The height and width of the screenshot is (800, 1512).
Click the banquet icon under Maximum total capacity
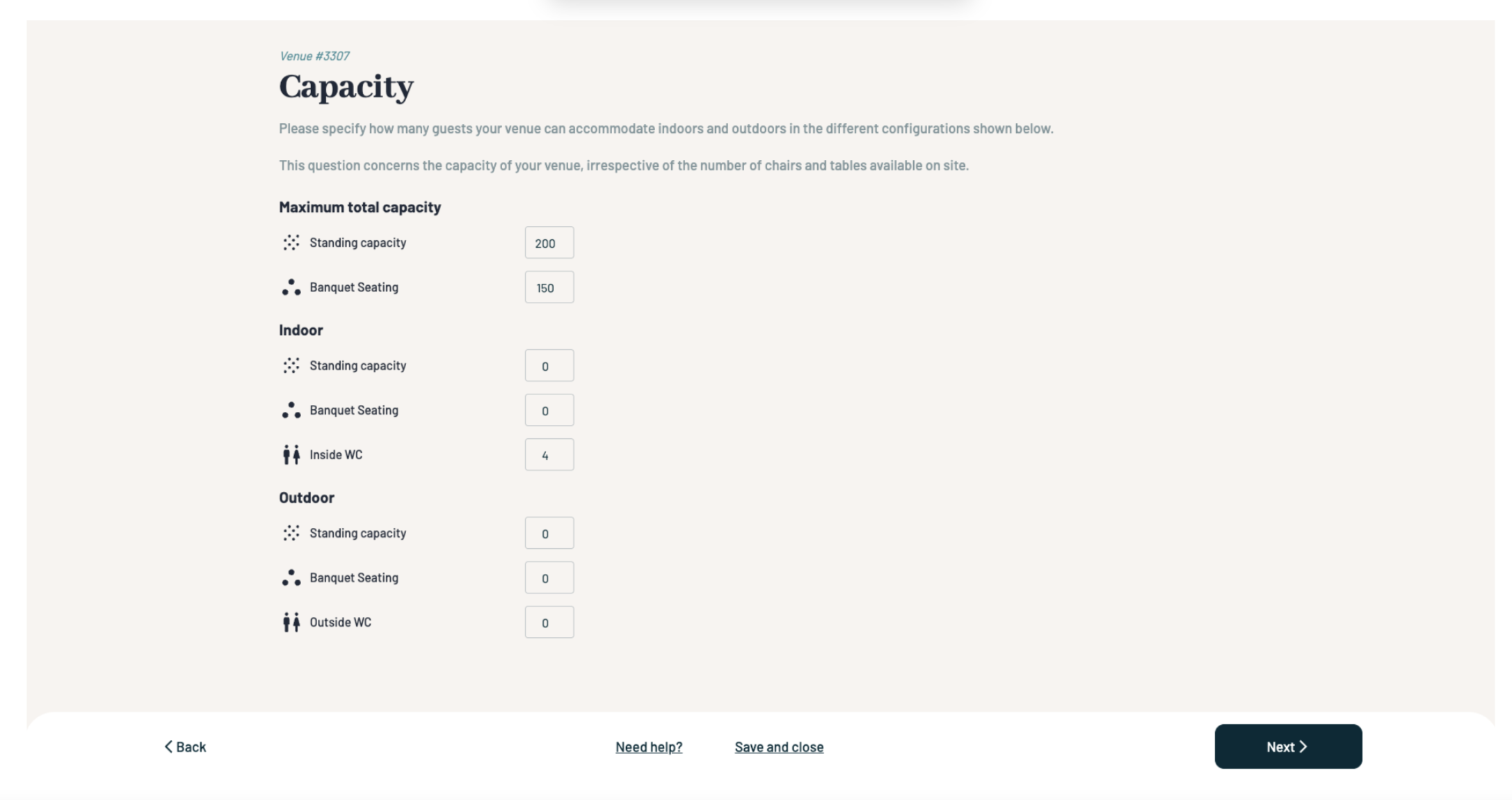click(x=291, y=287)
